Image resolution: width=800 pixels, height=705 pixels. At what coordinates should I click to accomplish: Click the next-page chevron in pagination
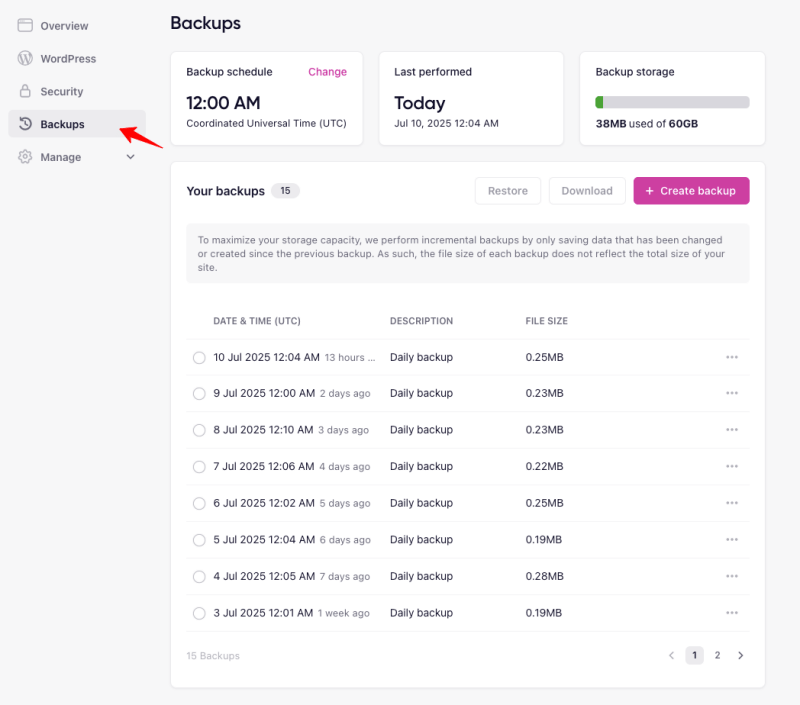pyautogui.click(x=740, y=655)
